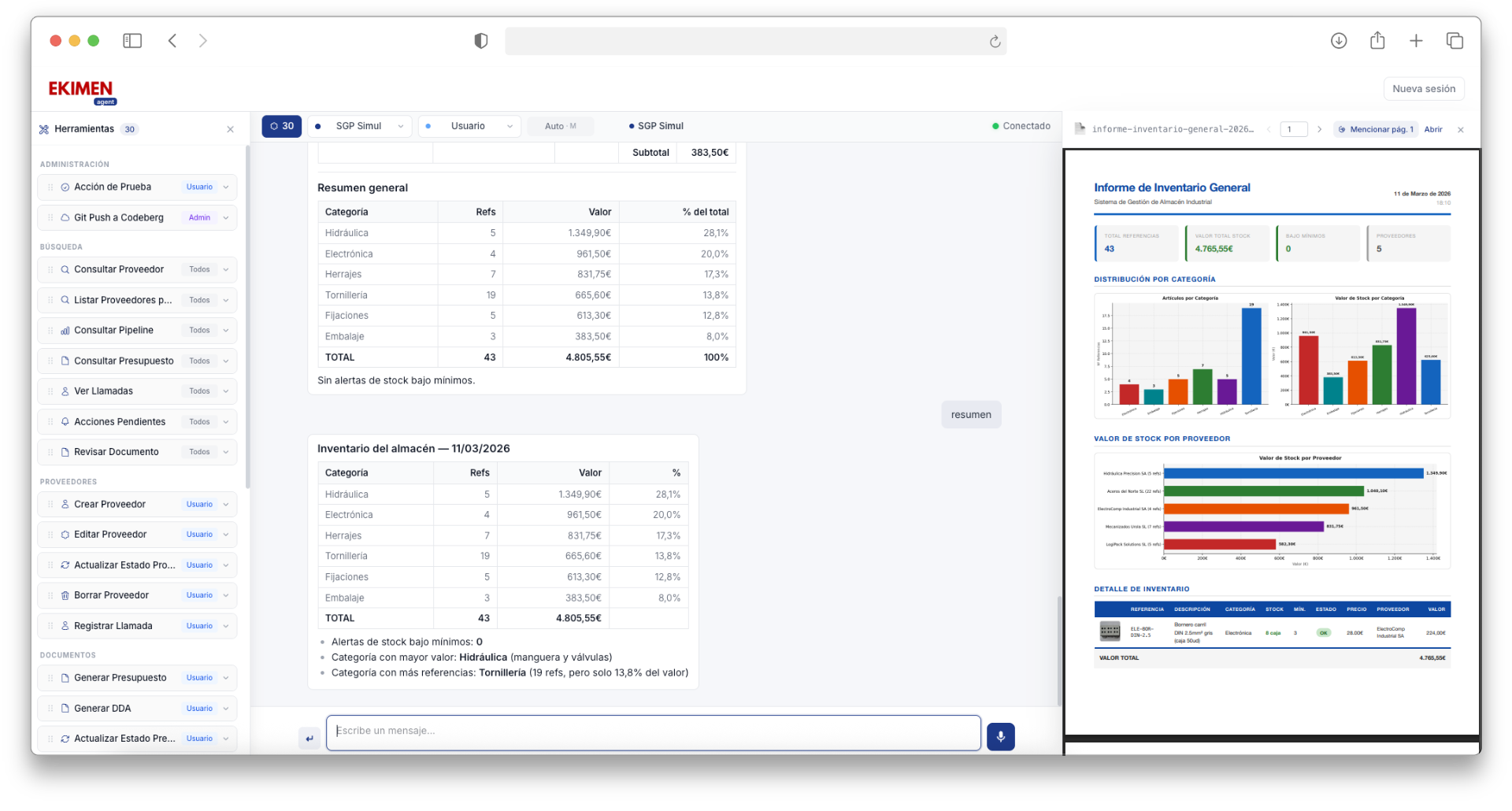Click the enter-key send mode icon
The height and width of the screenshot is (811, 1512).
point(309,738)
